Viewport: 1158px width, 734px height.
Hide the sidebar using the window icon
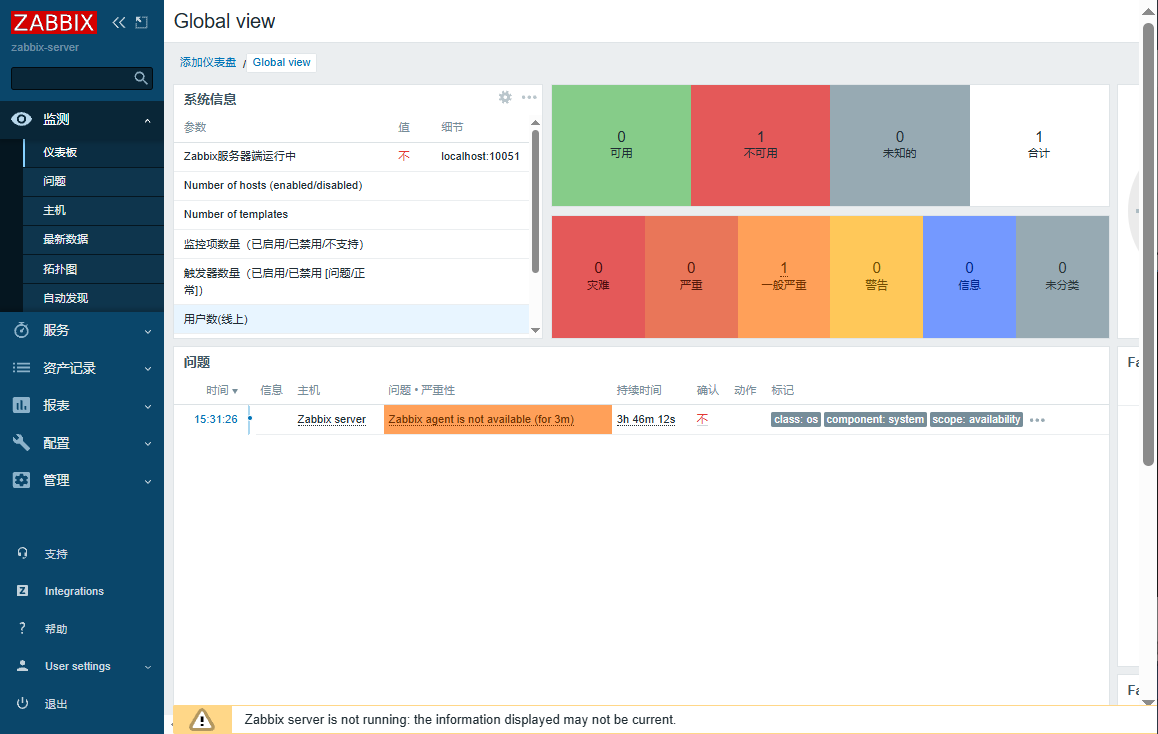tap(142, 23)
